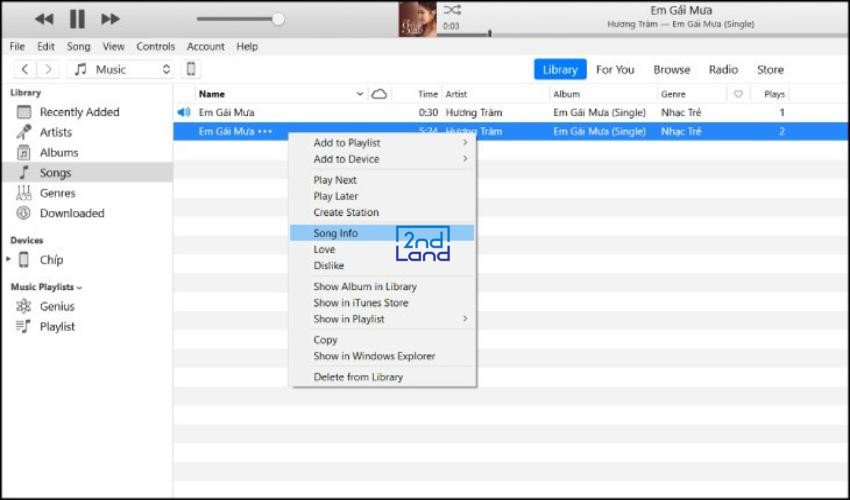The width and height of the screenshot is (850, 500).
Task: Open the Help menu
Action: [247, 47]
